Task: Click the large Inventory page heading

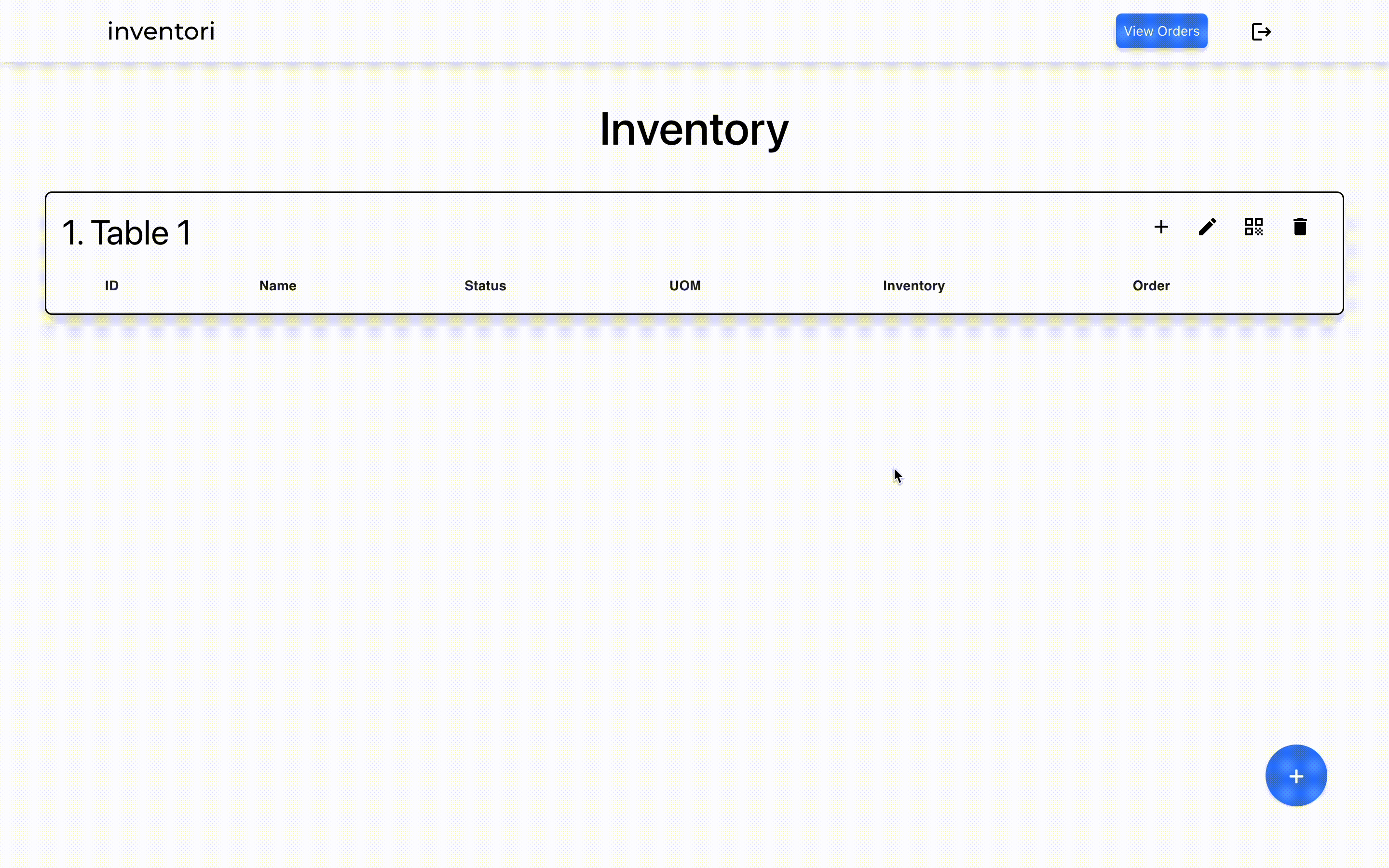Action: 694,130
